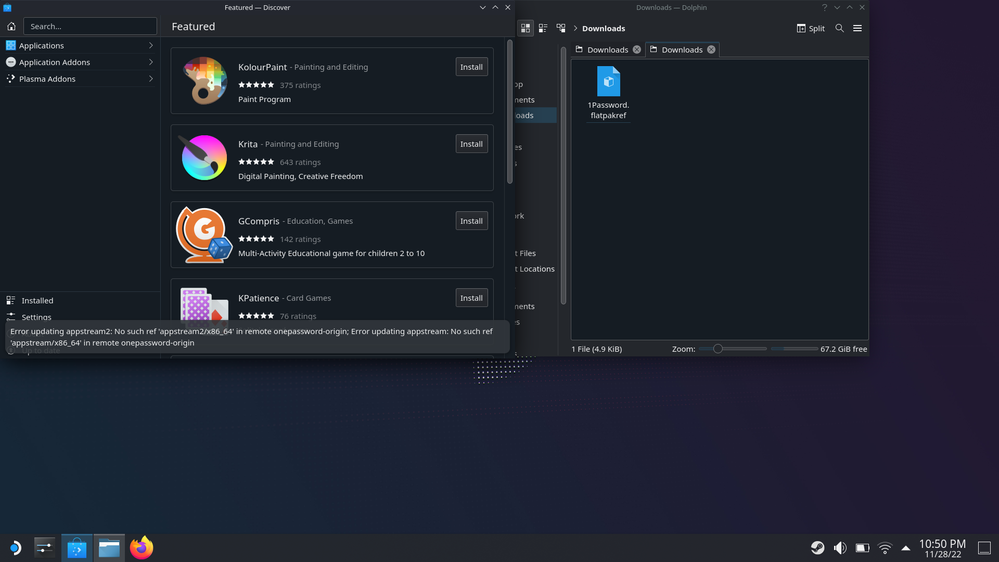Click the KolourPaint app icon

point(205,81)
